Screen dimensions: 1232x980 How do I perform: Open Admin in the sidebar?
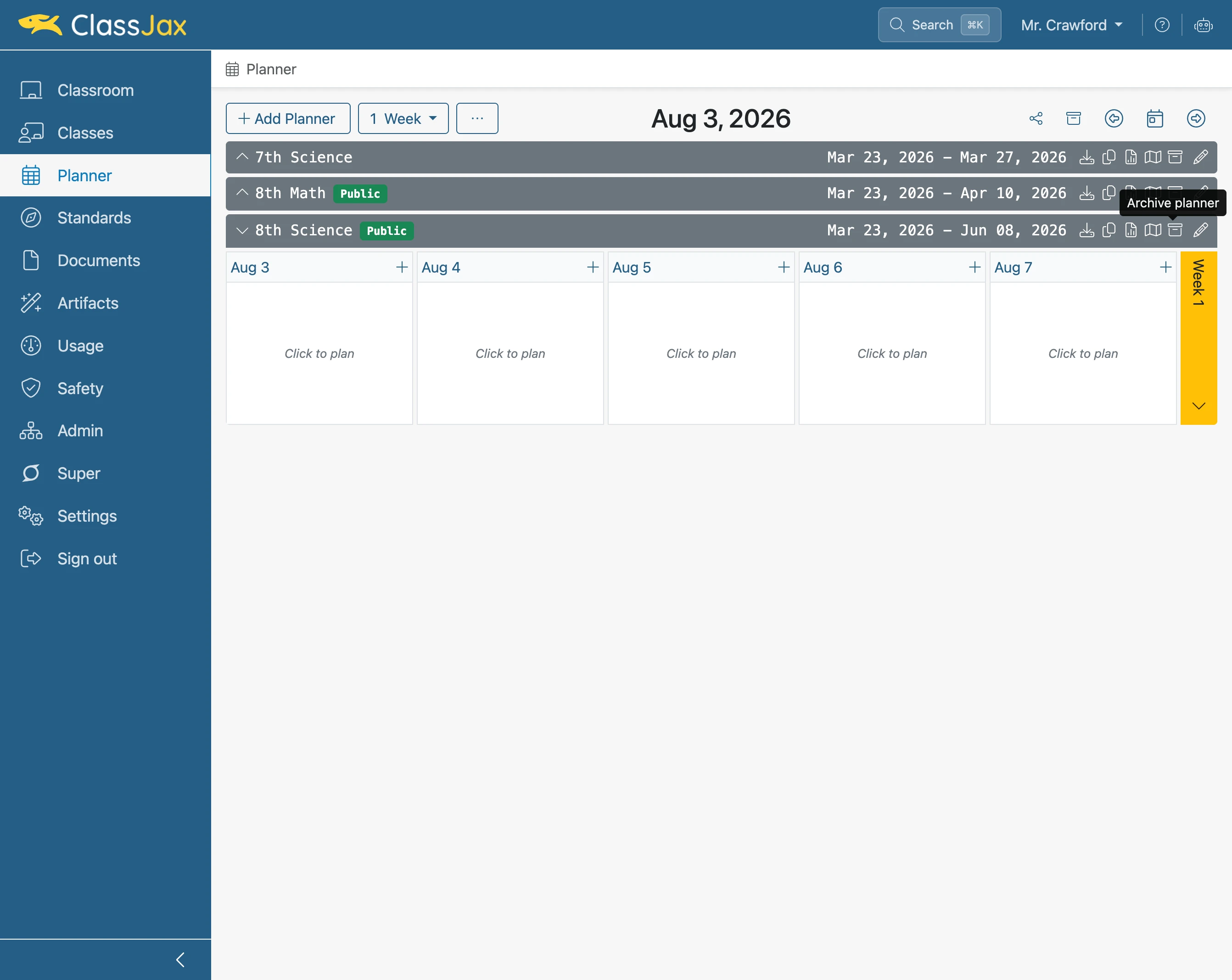pos(105,431)
